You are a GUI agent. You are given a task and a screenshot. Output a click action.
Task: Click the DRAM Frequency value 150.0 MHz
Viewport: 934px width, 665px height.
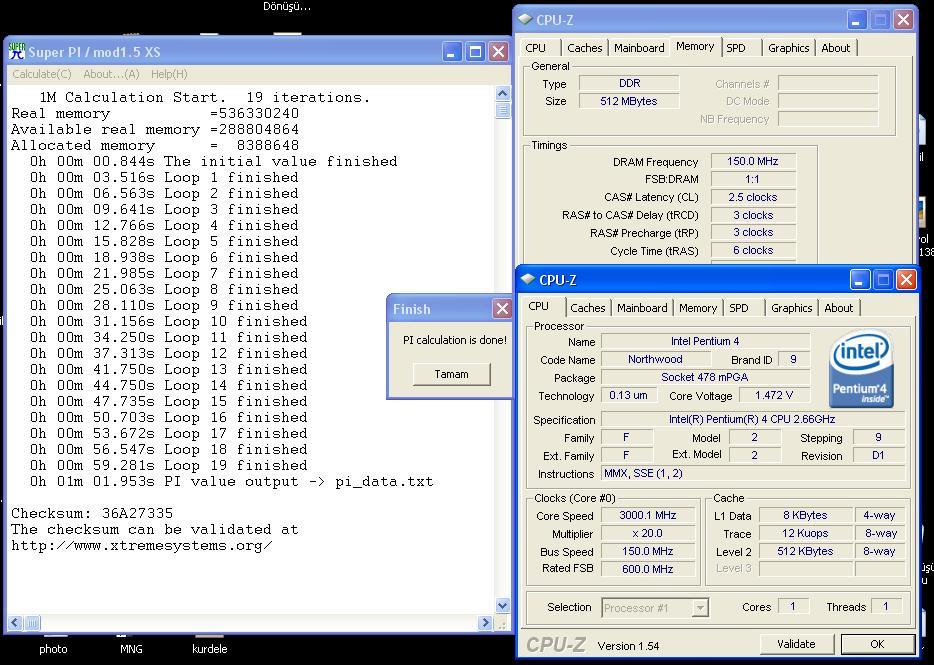click(753, 161)
